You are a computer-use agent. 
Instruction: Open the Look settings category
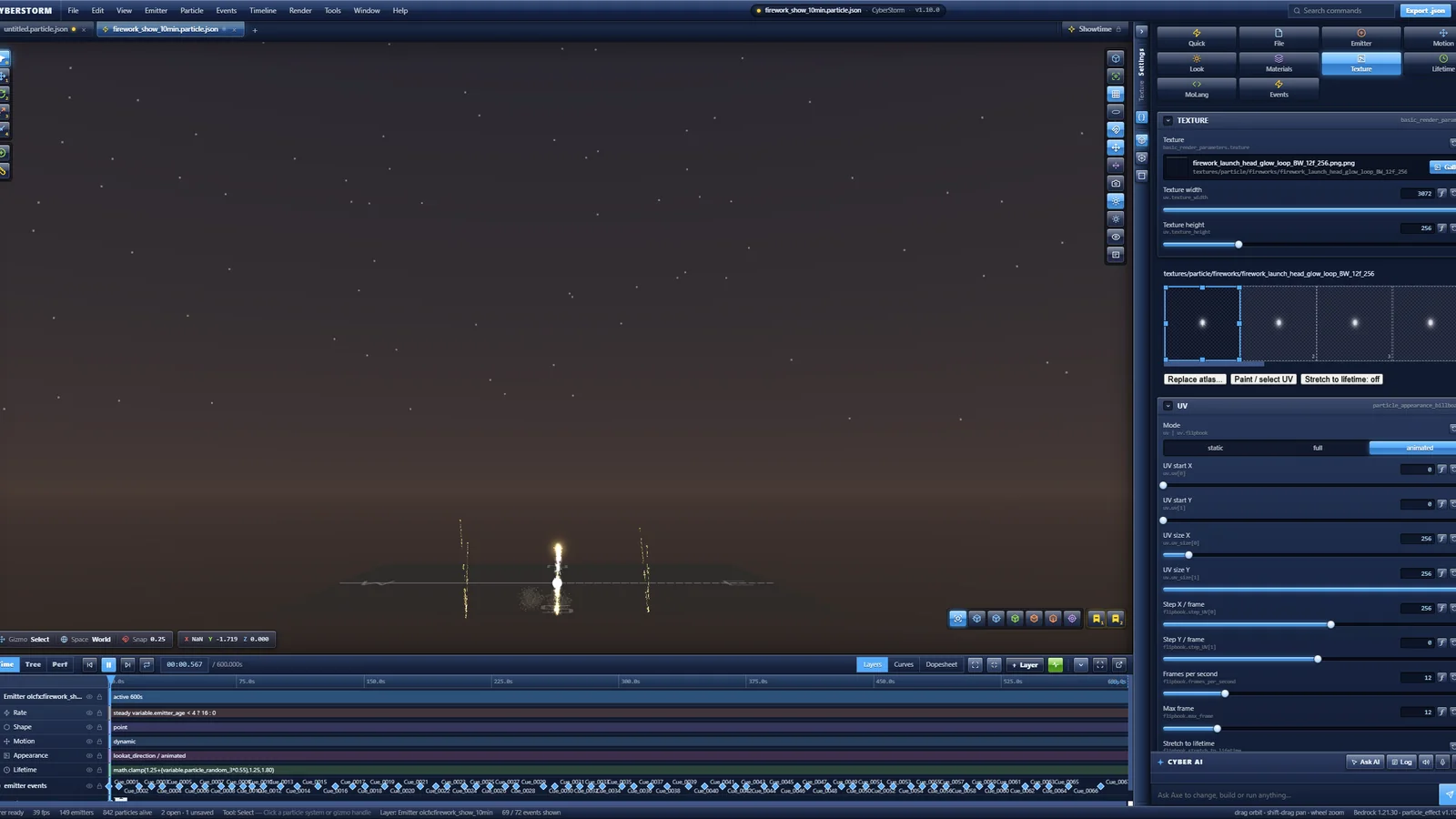1197,64
